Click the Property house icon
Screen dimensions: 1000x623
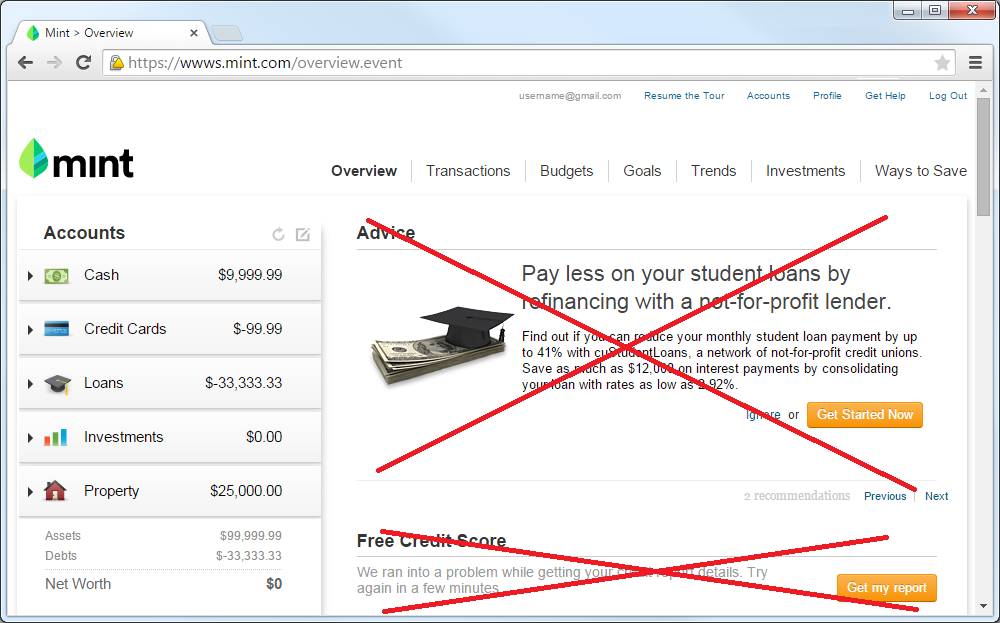[x=55, y=490]
